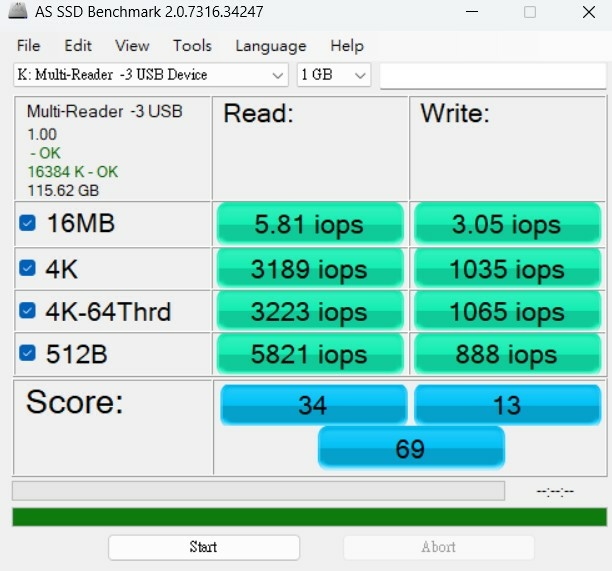This screenshot has height=571, width=612.
Task: Uncheck the 512B test checkbox
Action: tap(27, 353)
